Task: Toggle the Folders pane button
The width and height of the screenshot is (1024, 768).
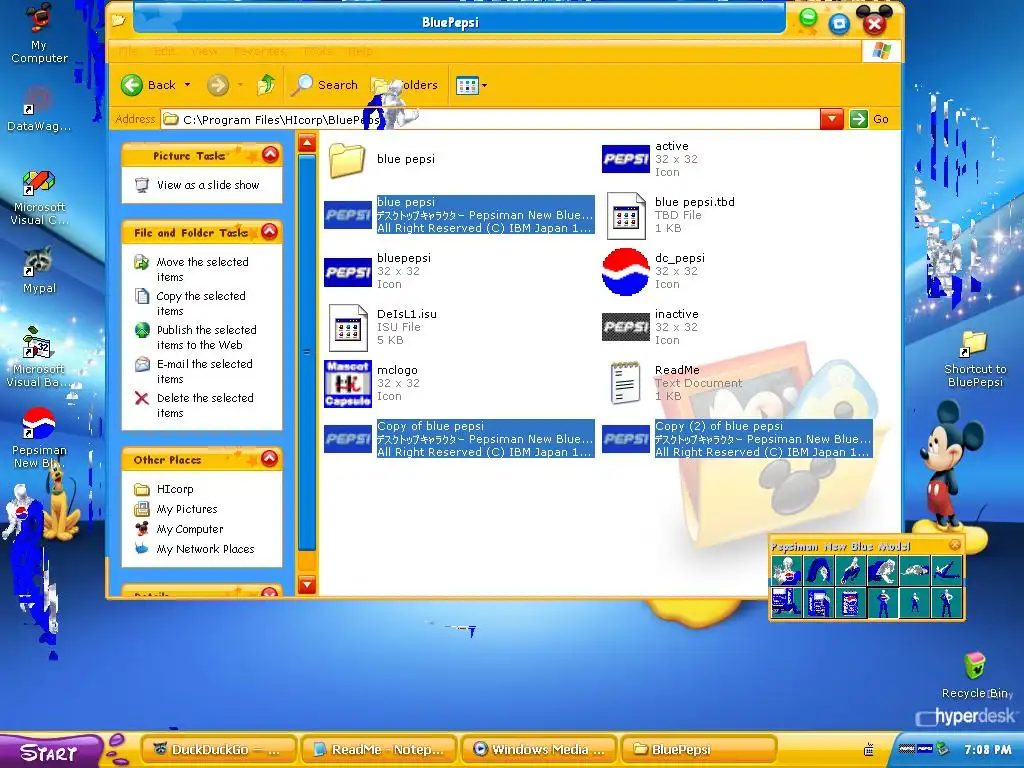Action: [x=405, y=85]
